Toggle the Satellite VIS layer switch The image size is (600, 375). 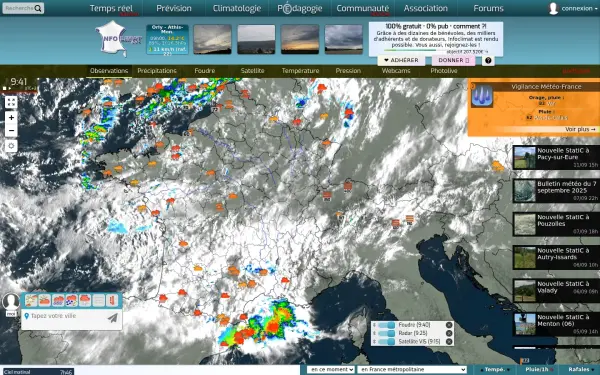(x=386, y=342)
